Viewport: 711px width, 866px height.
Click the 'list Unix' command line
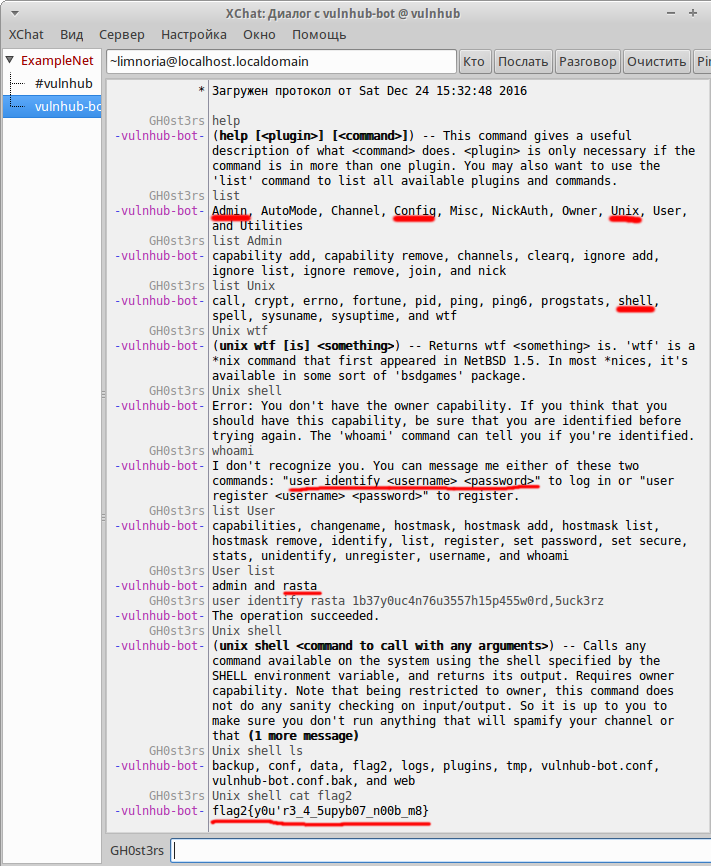click(x=243, y=286)
